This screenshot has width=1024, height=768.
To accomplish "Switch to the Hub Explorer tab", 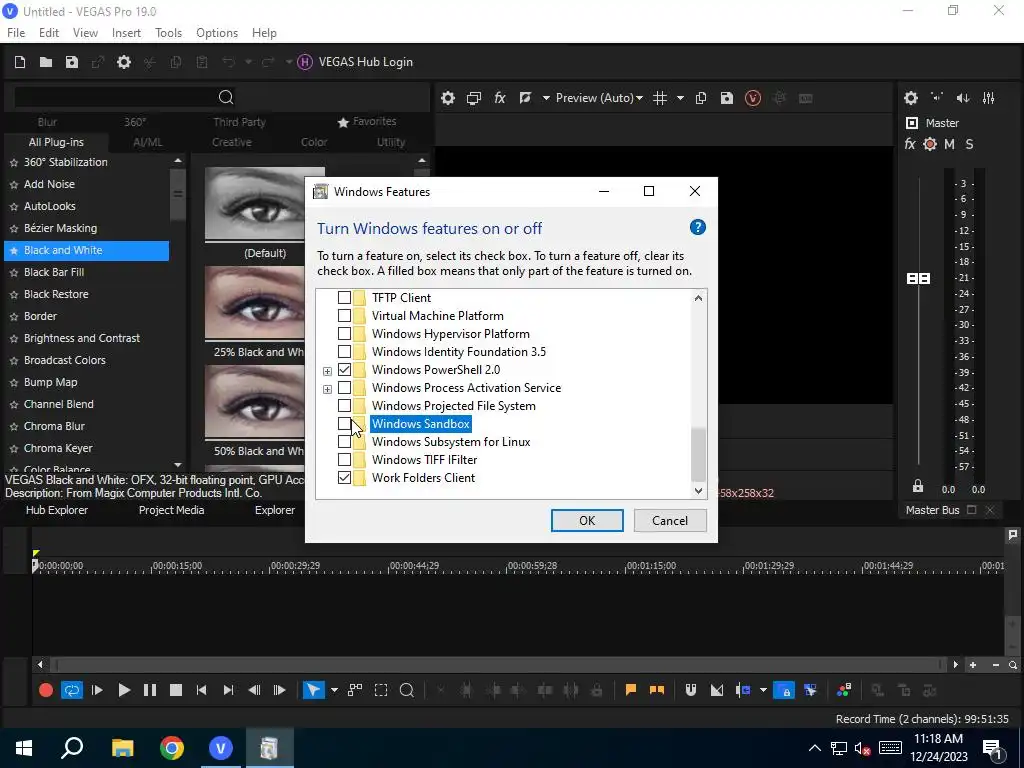I will point(57,510).
